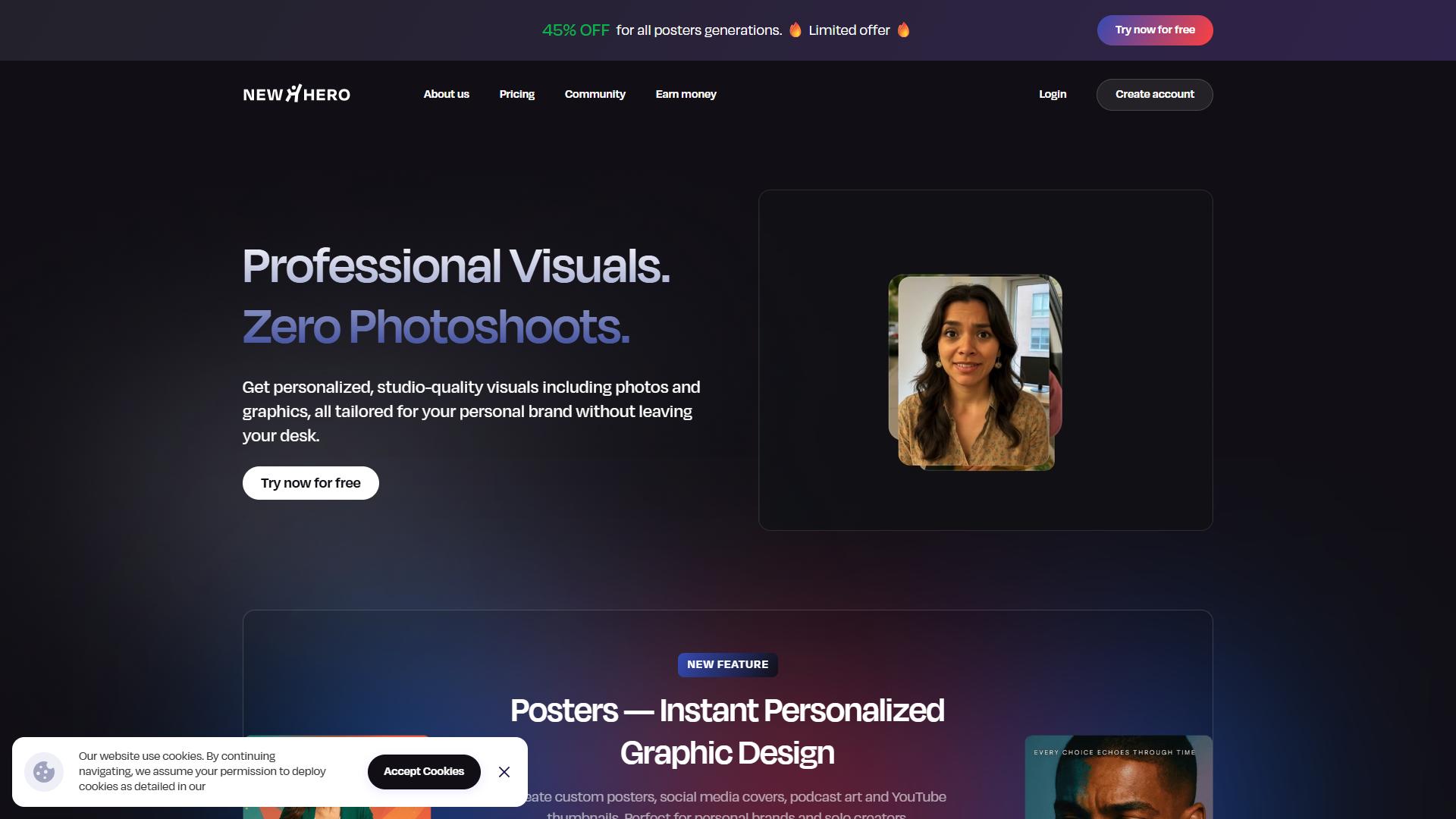Click the 'Zero Photoshoots.' heading
Image resolution: width=1456 pixels, height=819 pixels.
pyautogui.click(x=436, y=327)
